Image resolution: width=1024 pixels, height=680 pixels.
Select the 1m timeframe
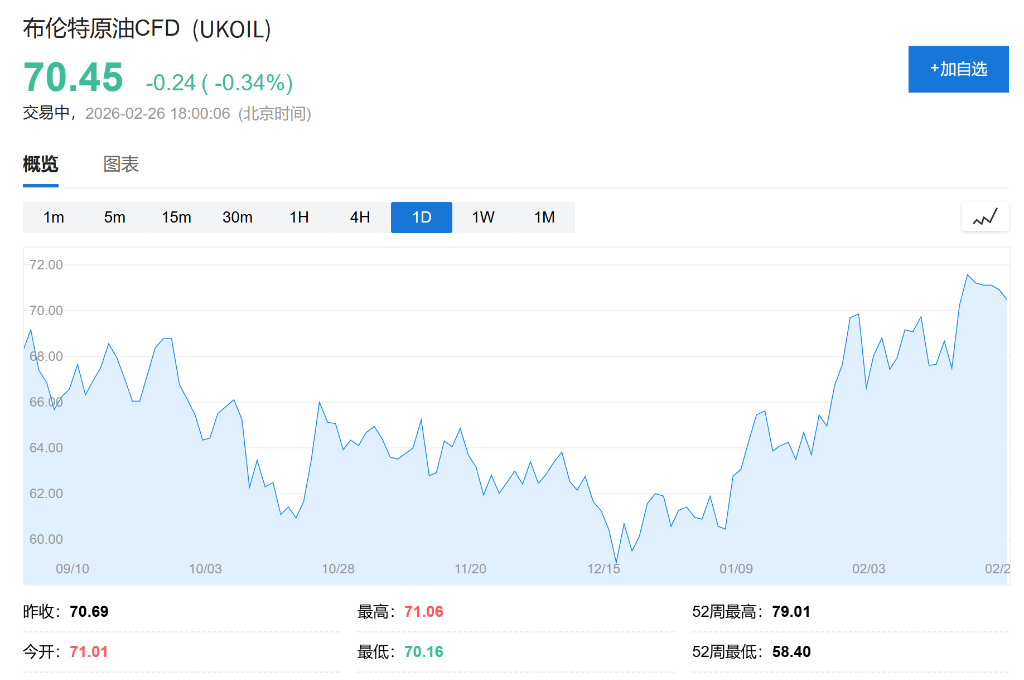click(x=54, y=217)
